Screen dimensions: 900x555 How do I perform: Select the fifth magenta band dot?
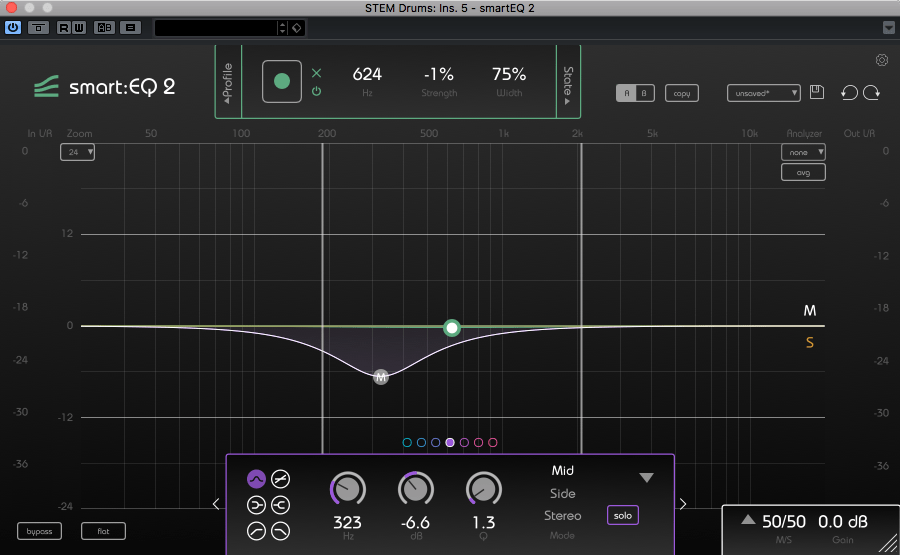pyautogui.click(x=464, y=443)
